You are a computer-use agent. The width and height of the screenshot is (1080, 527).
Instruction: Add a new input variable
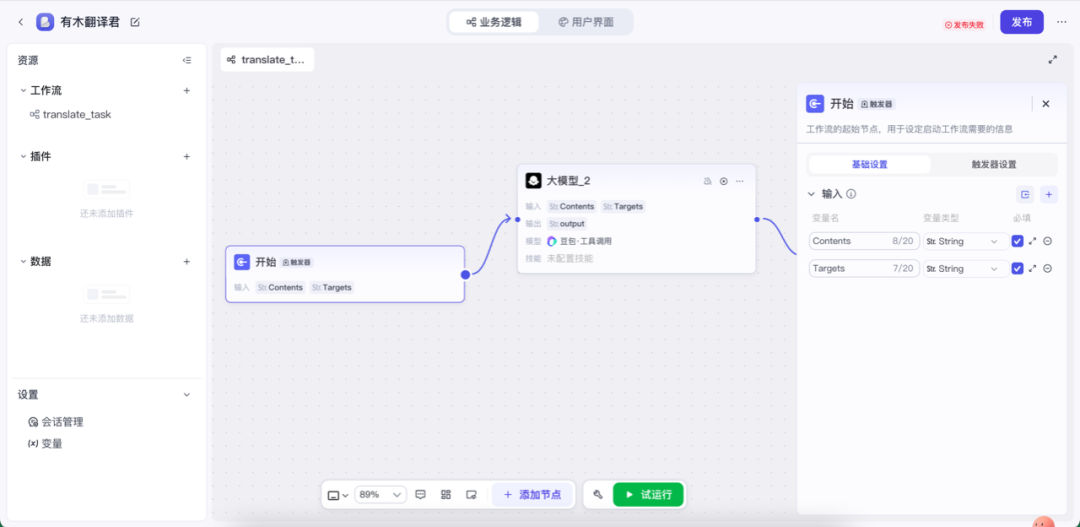[1048, 194]
